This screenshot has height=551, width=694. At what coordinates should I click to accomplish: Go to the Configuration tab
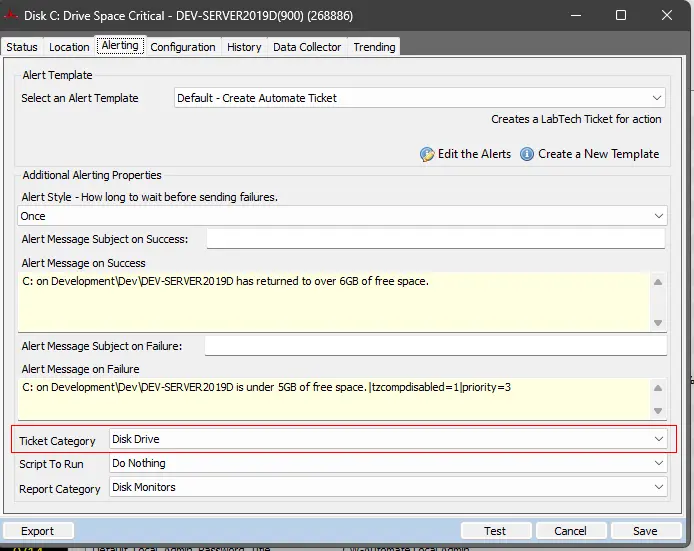coord(183,47)
